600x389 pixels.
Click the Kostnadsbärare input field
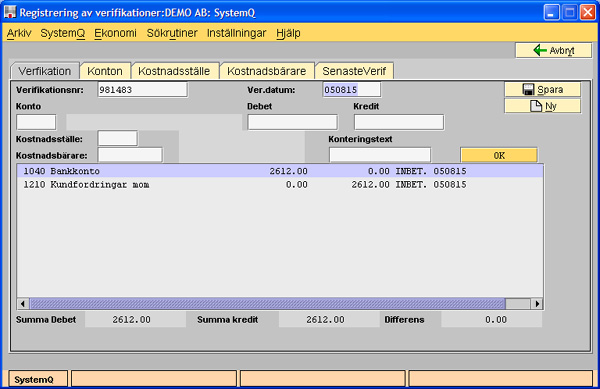[x=130, y=155]
